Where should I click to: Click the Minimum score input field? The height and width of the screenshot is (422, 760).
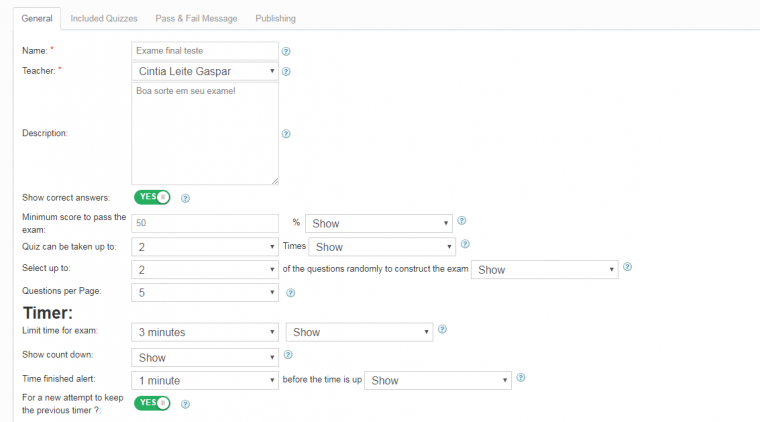pos(204,223)
